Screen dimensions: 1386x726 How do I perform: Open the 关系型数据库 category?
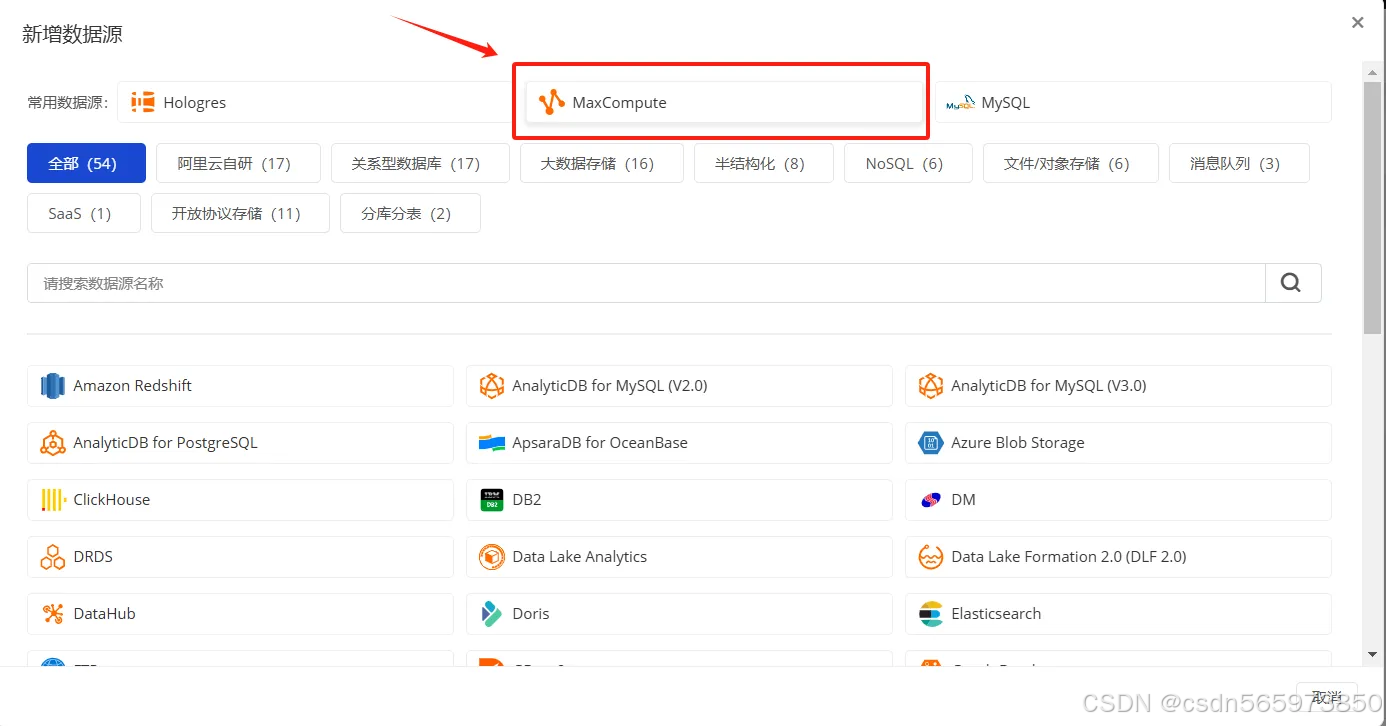[x=420, y=162]
